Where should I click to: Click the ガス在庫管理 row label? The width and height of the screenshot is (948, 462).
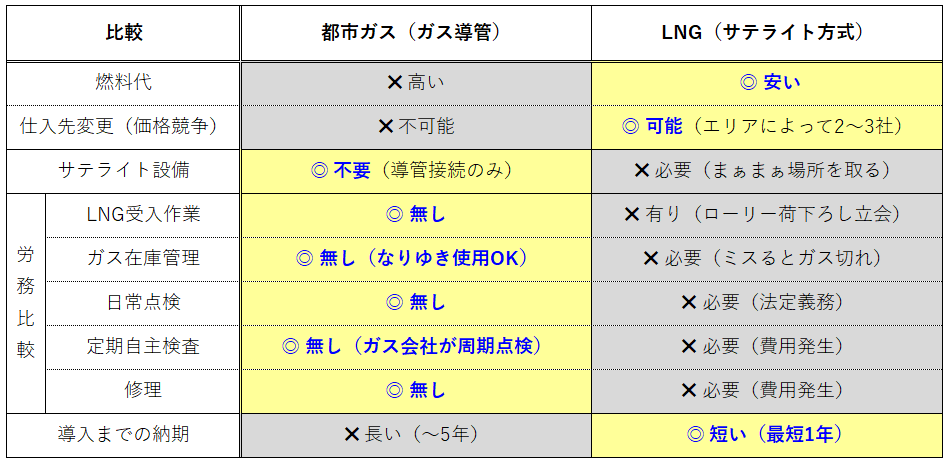(x=143, y=258)
